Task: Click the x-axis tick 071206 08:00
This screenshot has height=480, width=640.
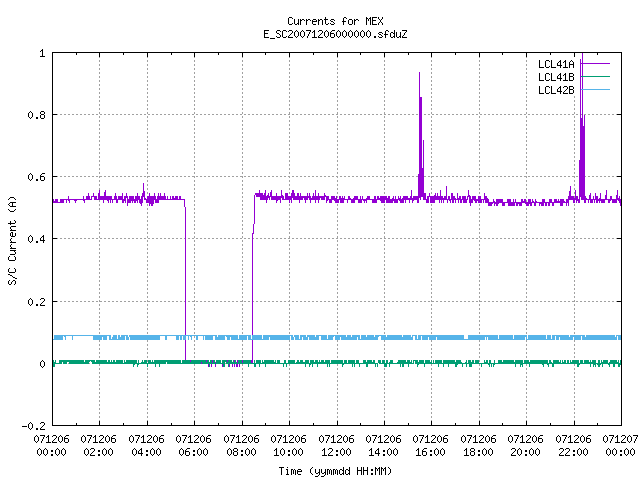Action: coord(241,446)
